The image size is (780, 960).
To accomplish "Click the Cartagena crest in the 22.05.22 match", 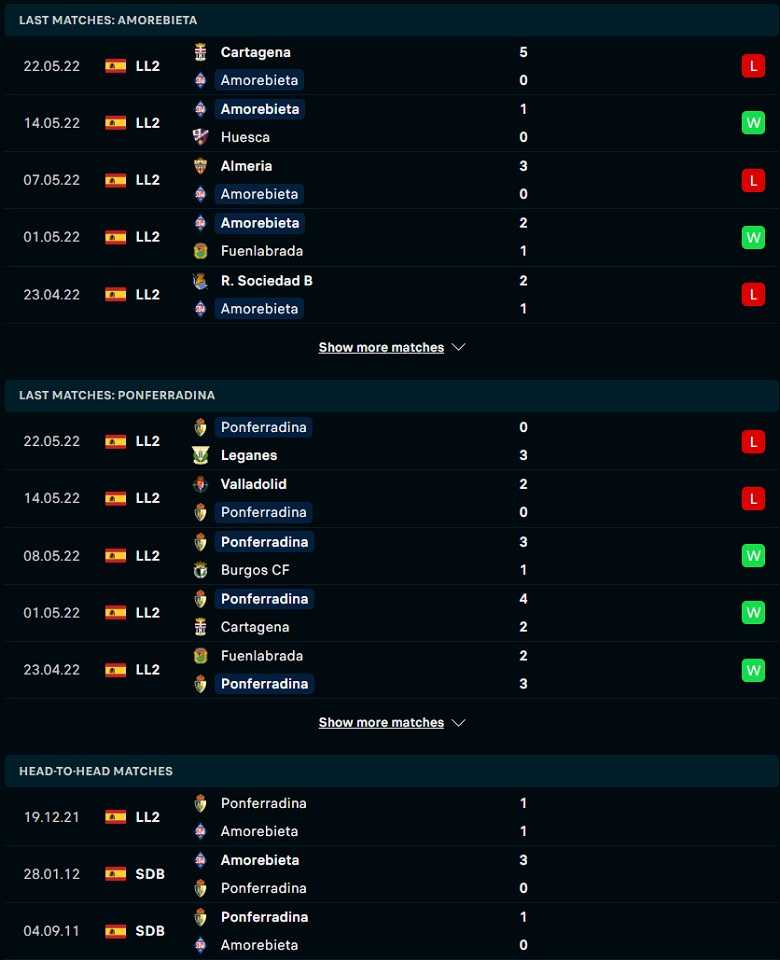I will (200, 52).
